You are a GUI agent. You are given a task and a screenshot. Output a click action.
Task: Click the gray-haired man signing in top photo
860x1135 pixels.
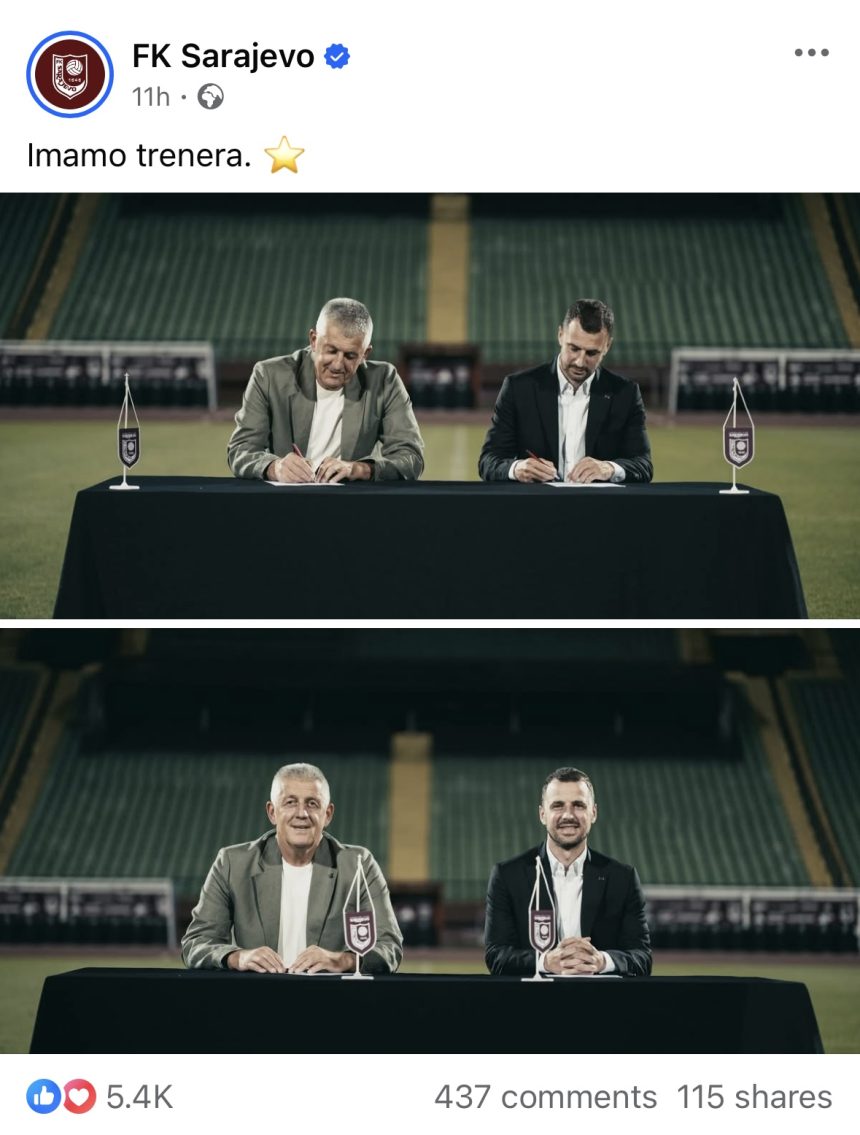(x=326, y=394)
